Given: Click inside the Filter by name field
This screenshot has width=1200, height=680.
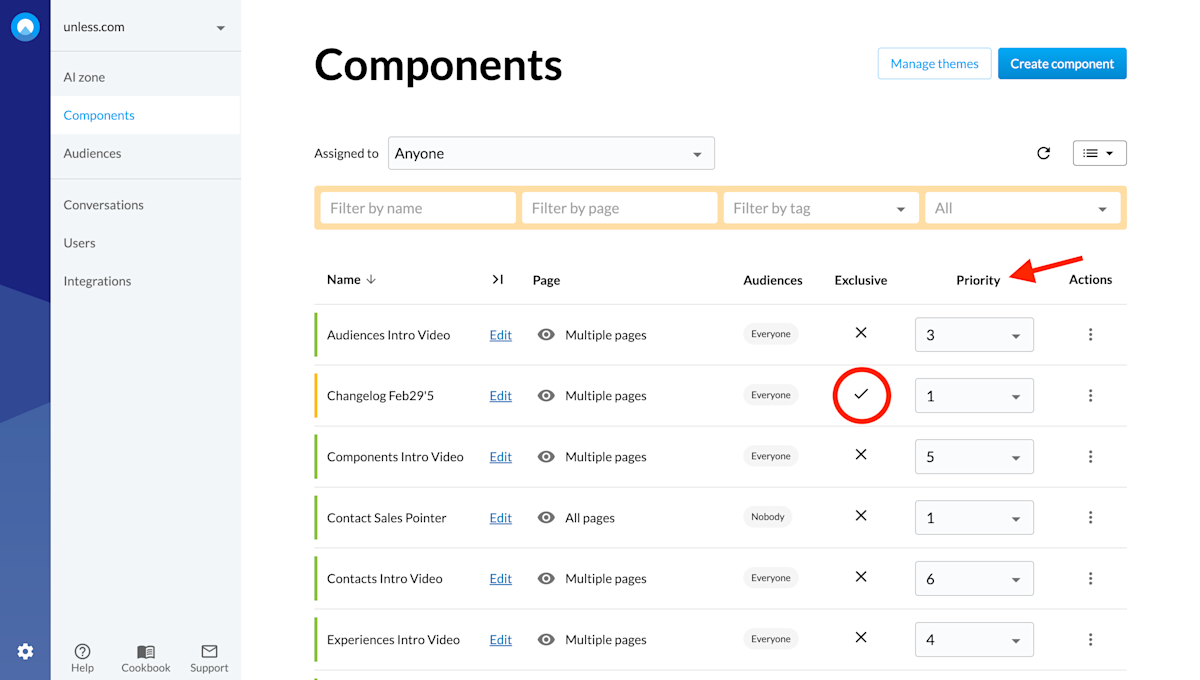Looking at the screenshot, I should click(x=417, y=207).
